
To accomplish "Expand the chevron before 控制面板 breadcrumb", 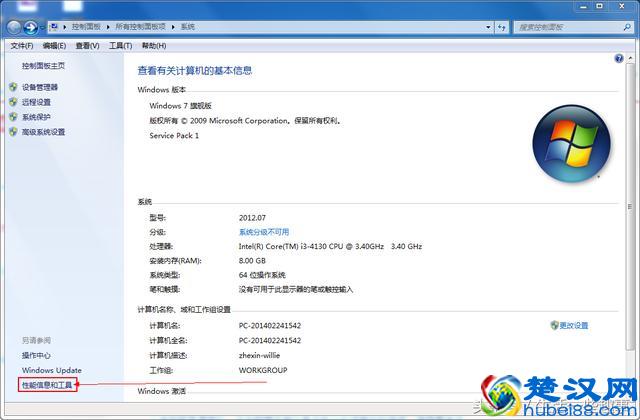I will click(64, 27).
